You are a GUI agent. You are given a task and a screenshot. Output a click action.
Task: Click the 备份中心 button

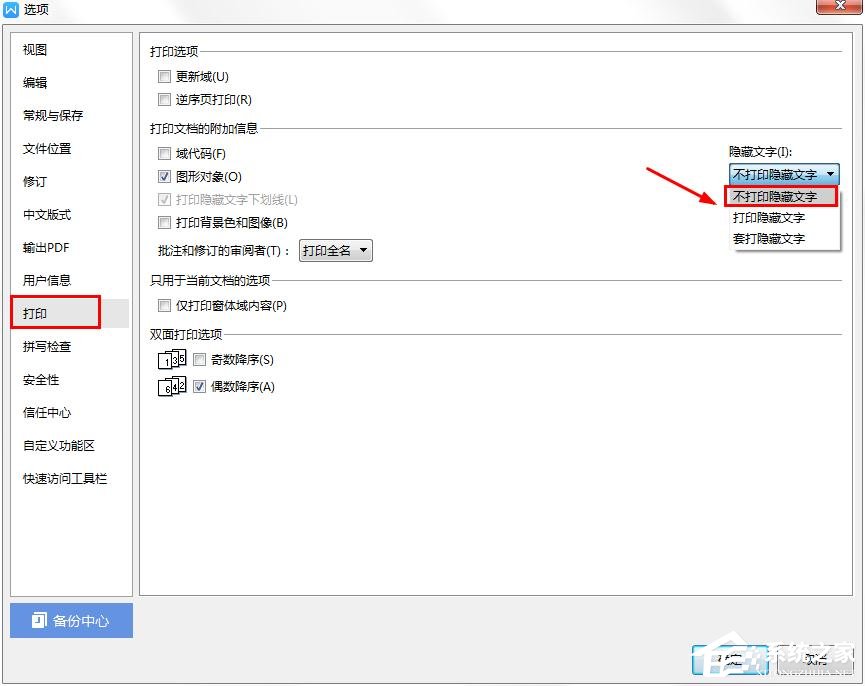[71, 621]
